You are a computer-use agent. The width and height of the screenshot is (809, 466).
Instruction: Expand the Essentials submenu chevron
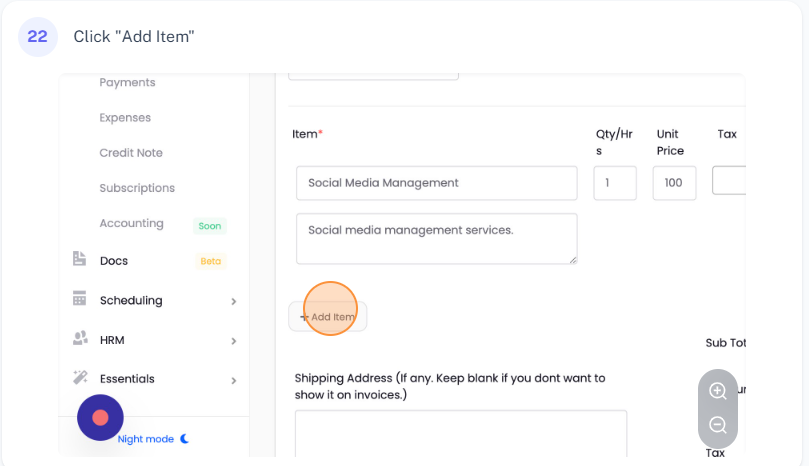click(x=233, y=380)
